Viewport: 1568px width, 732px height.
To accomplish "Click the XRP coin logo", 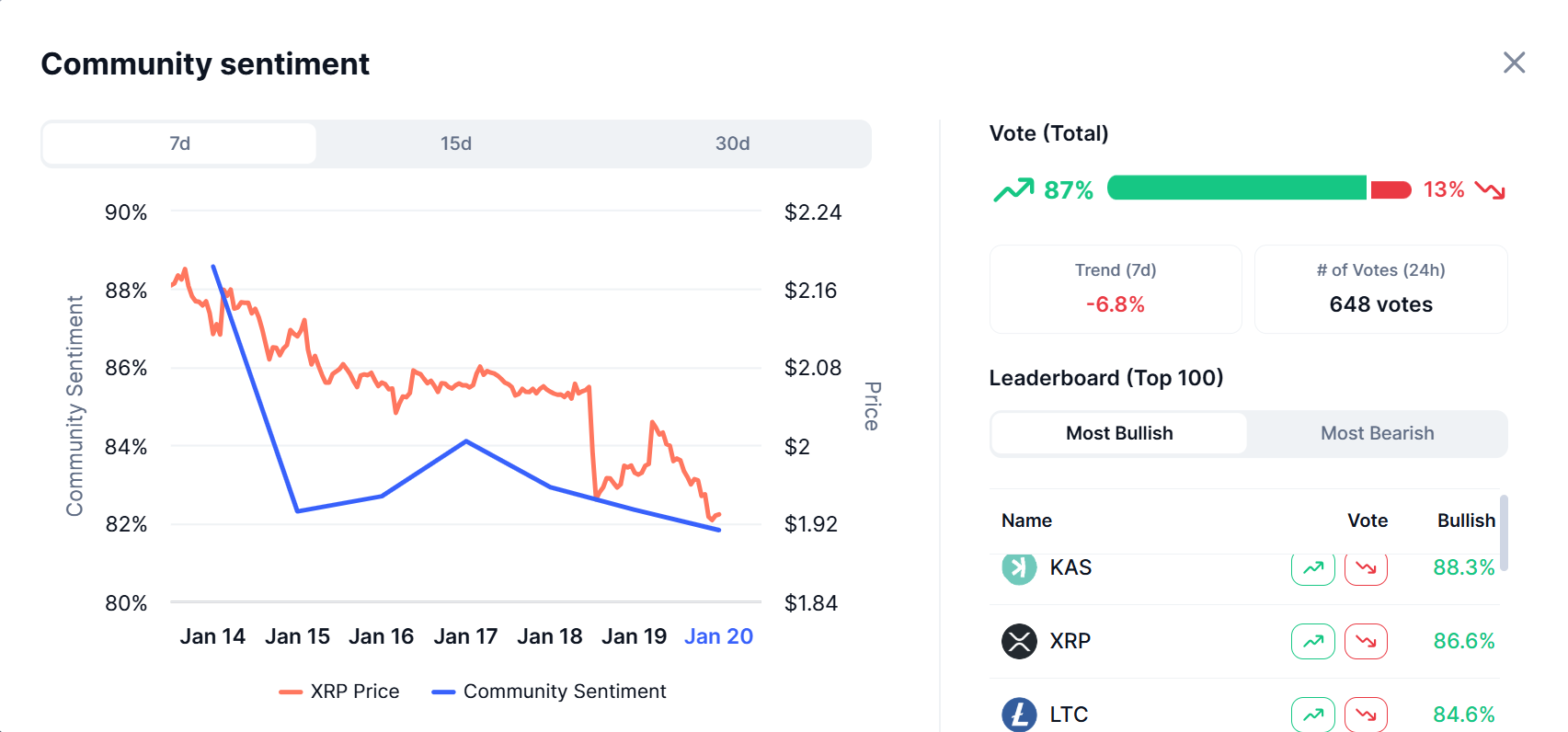I will coord(1019,641).
